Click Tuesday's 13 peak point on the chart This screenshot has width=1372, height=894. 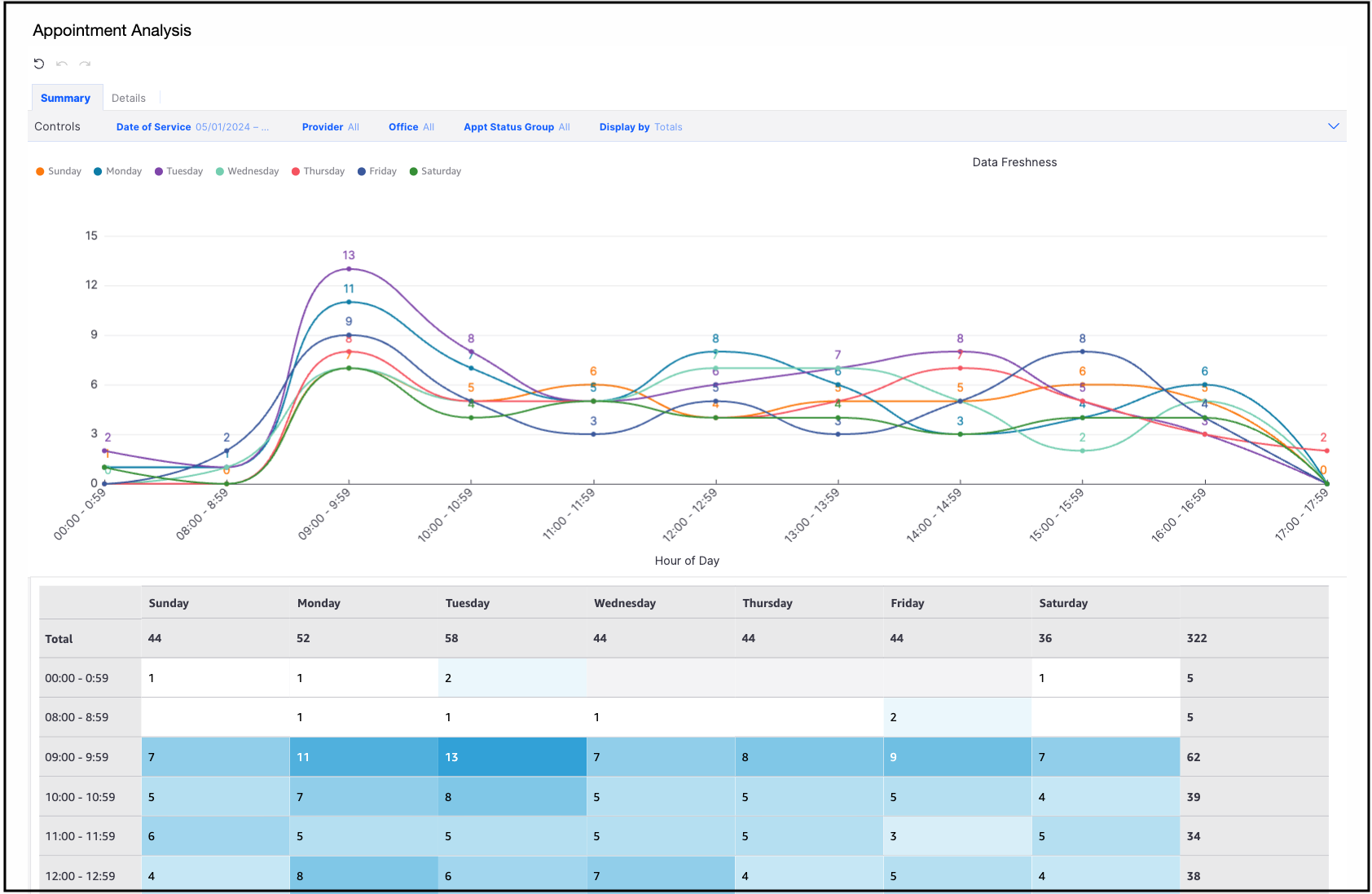[349, 269]
